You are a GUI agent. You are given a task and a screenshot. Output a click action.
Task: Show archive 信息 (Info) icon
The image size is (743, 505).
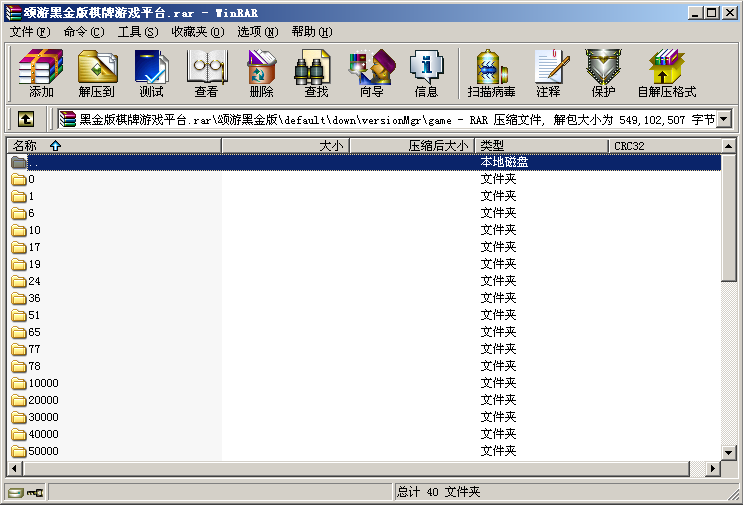click(x=426, y=74)
